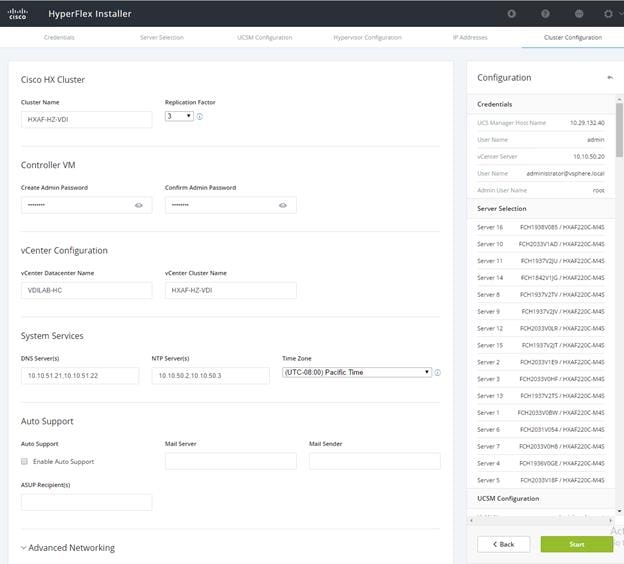Click the Configuration panel vertical scrollbar

pos(619,130)
